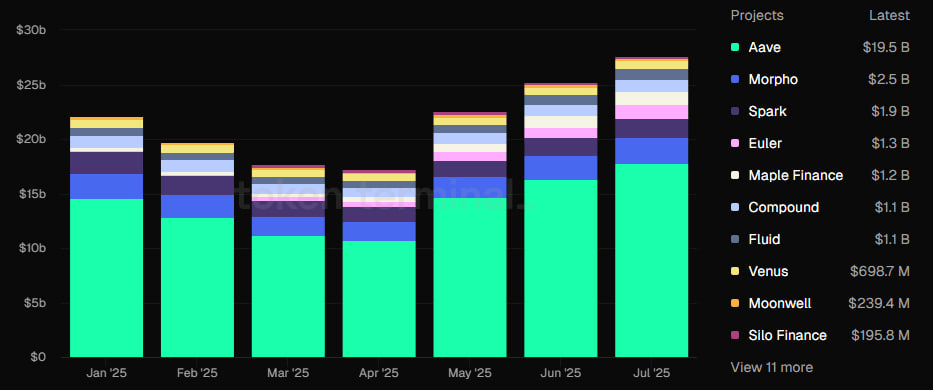Click the $15b y-axis label

click(x=31, y=194)
